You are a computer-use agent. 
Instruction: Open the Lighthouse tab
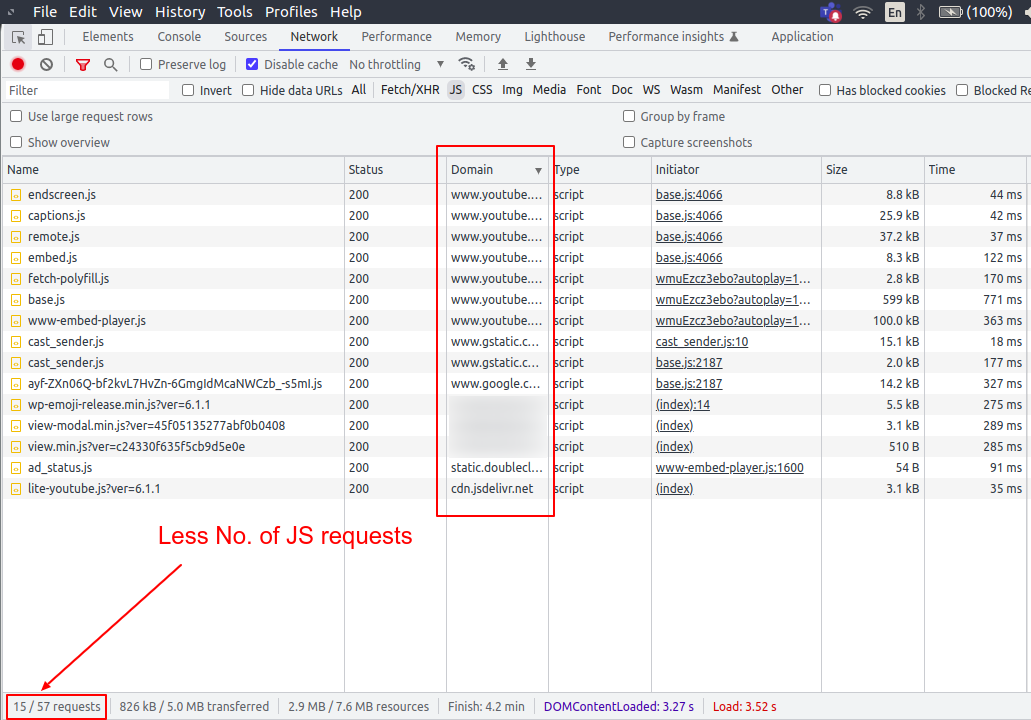(x=554, y=37)
